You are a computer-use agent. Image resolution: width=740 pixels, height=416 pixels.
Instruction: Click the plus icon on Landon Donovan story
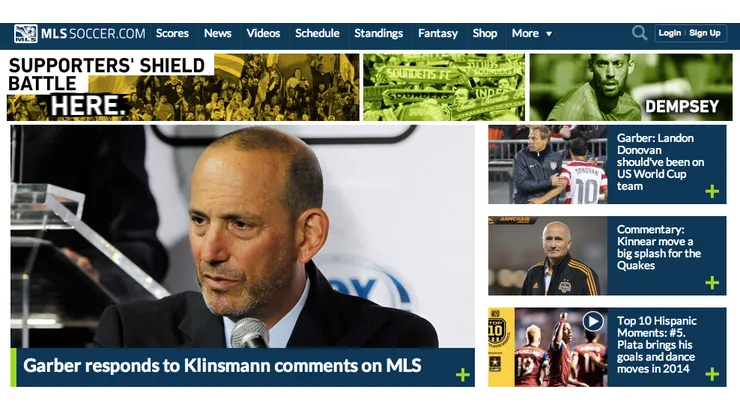pyautogui.click(x=712, y=191)
